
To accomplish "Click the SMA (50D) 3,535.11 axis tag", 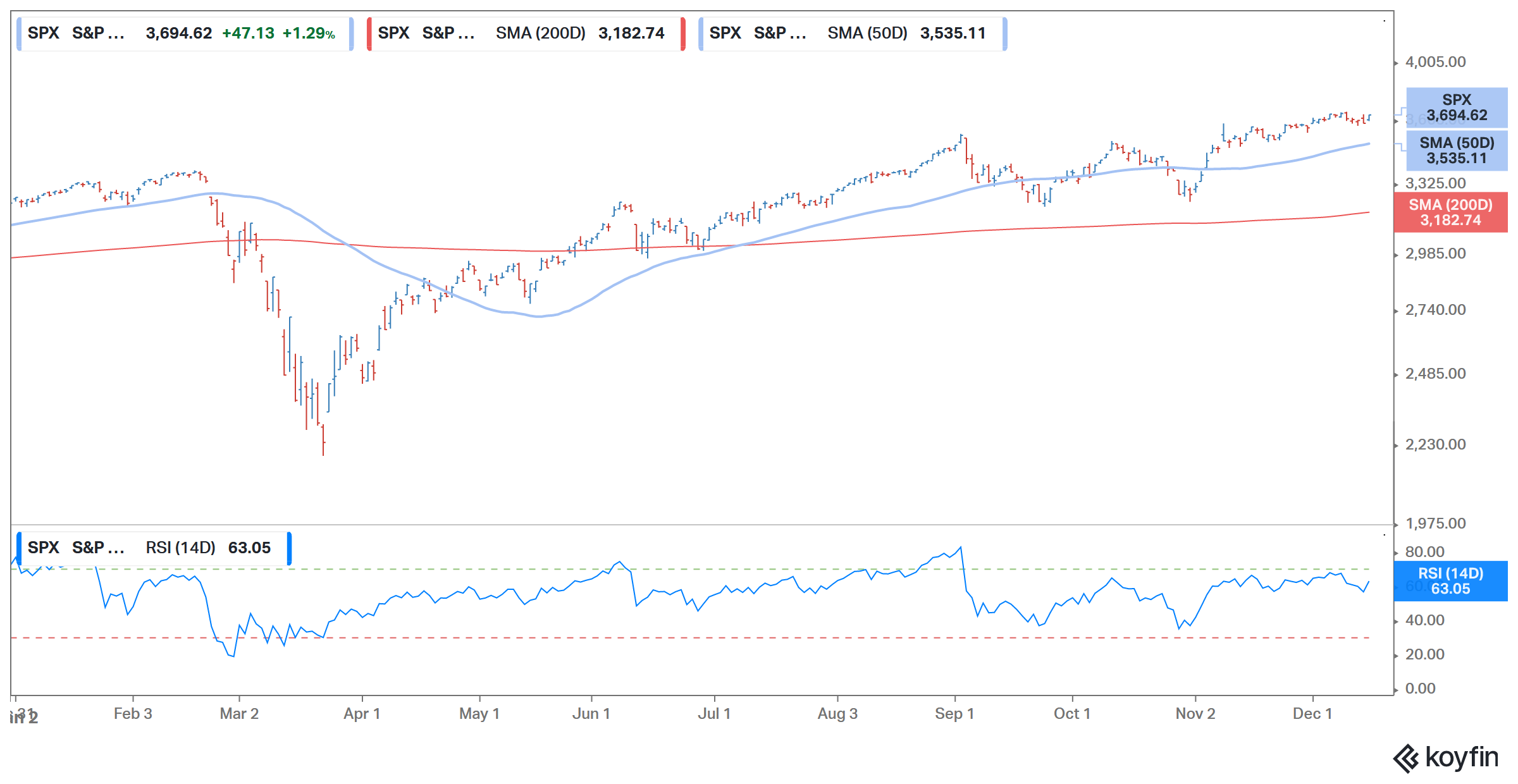I will pyautogui.click(x=1457, y=151).
